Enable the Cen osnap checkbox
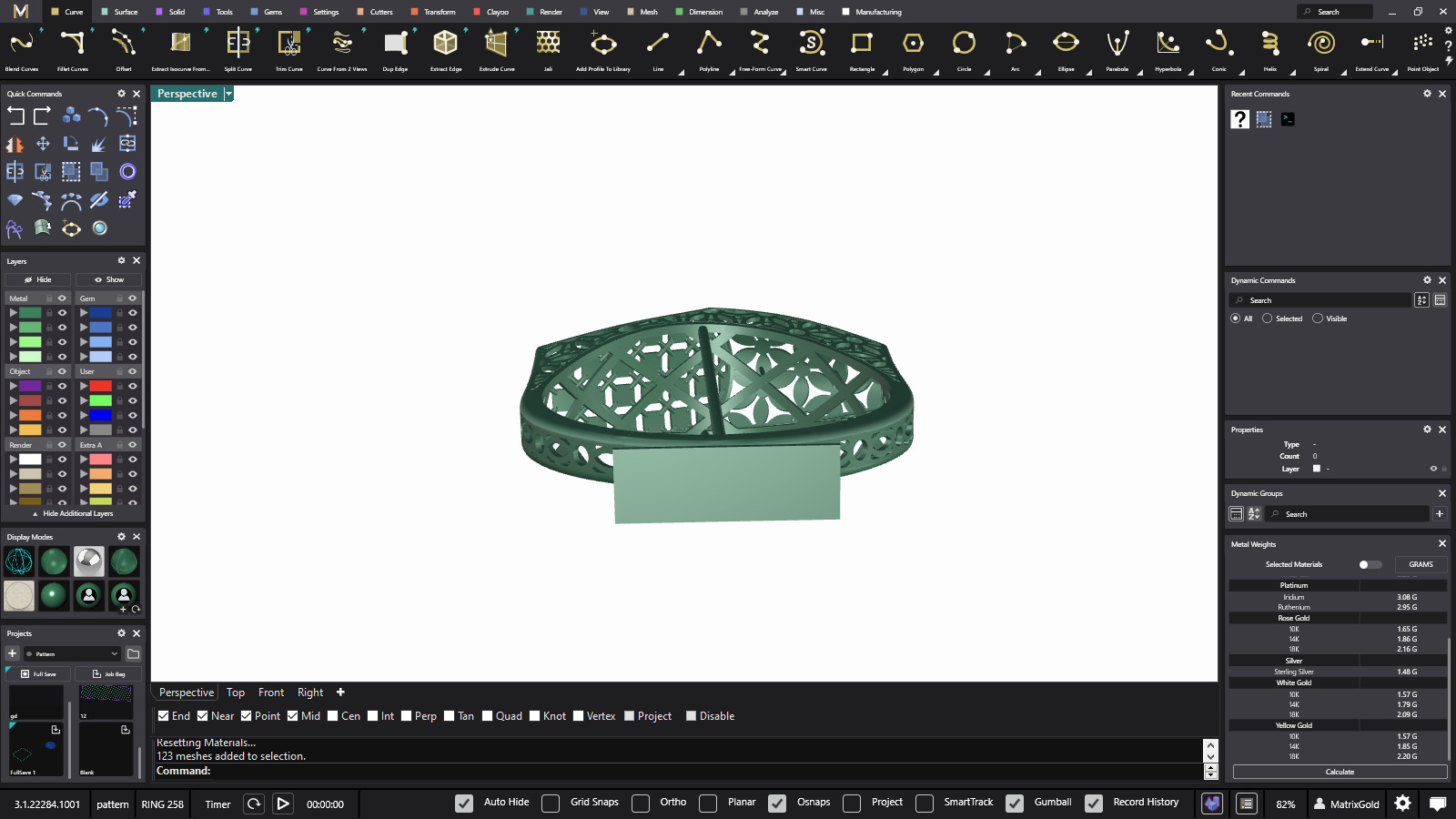Screen dimensions: 1456x819 (333, 716)
